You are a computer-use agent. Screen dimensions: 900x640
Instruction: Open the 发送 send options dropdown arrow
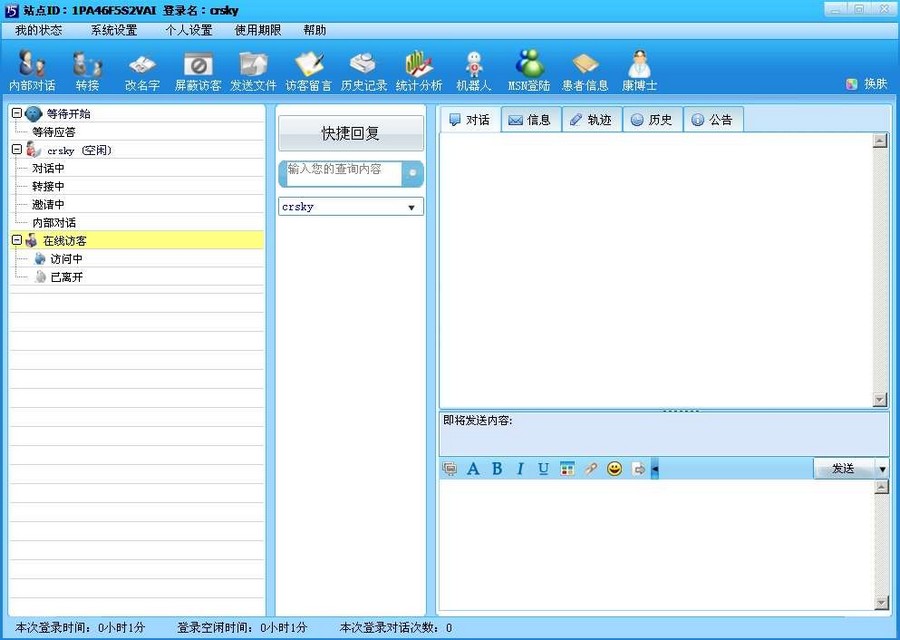(x=882, y=469)
